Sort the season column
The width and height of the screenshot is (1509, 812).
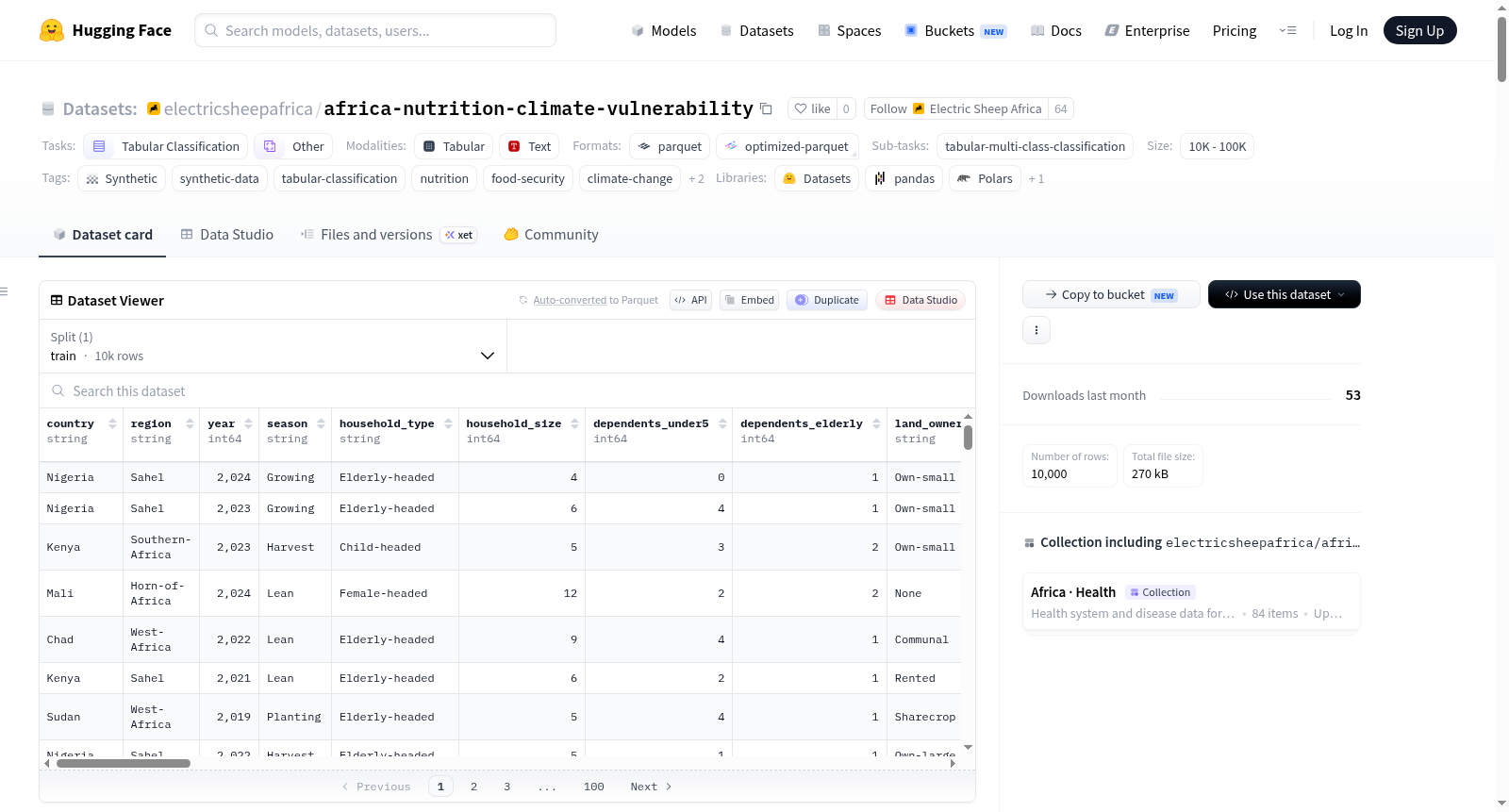[x=321, y=423]
